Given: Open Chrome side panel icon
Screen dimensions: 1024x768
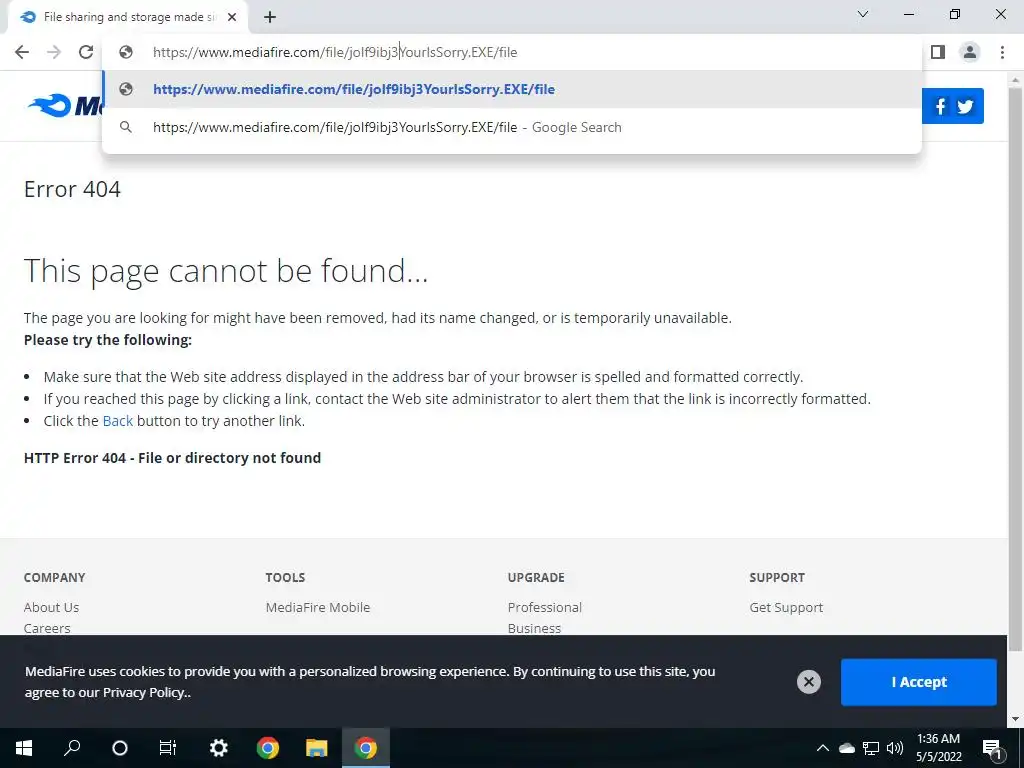Looking at the screenshot, I should [938, 52].
